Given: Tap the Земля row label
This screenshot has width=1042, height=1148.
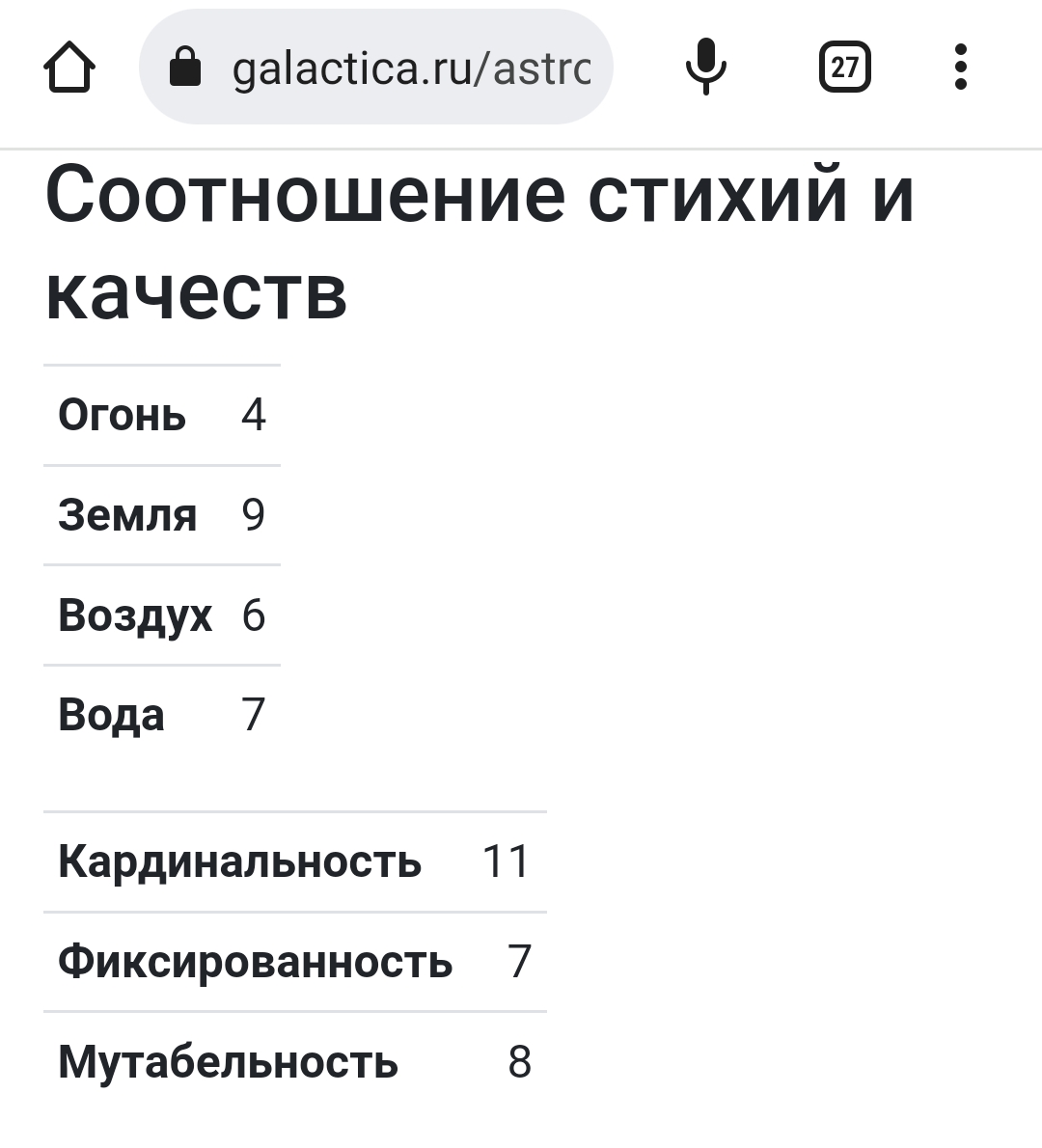Looking at the screenshot, I should coord(127,515).
